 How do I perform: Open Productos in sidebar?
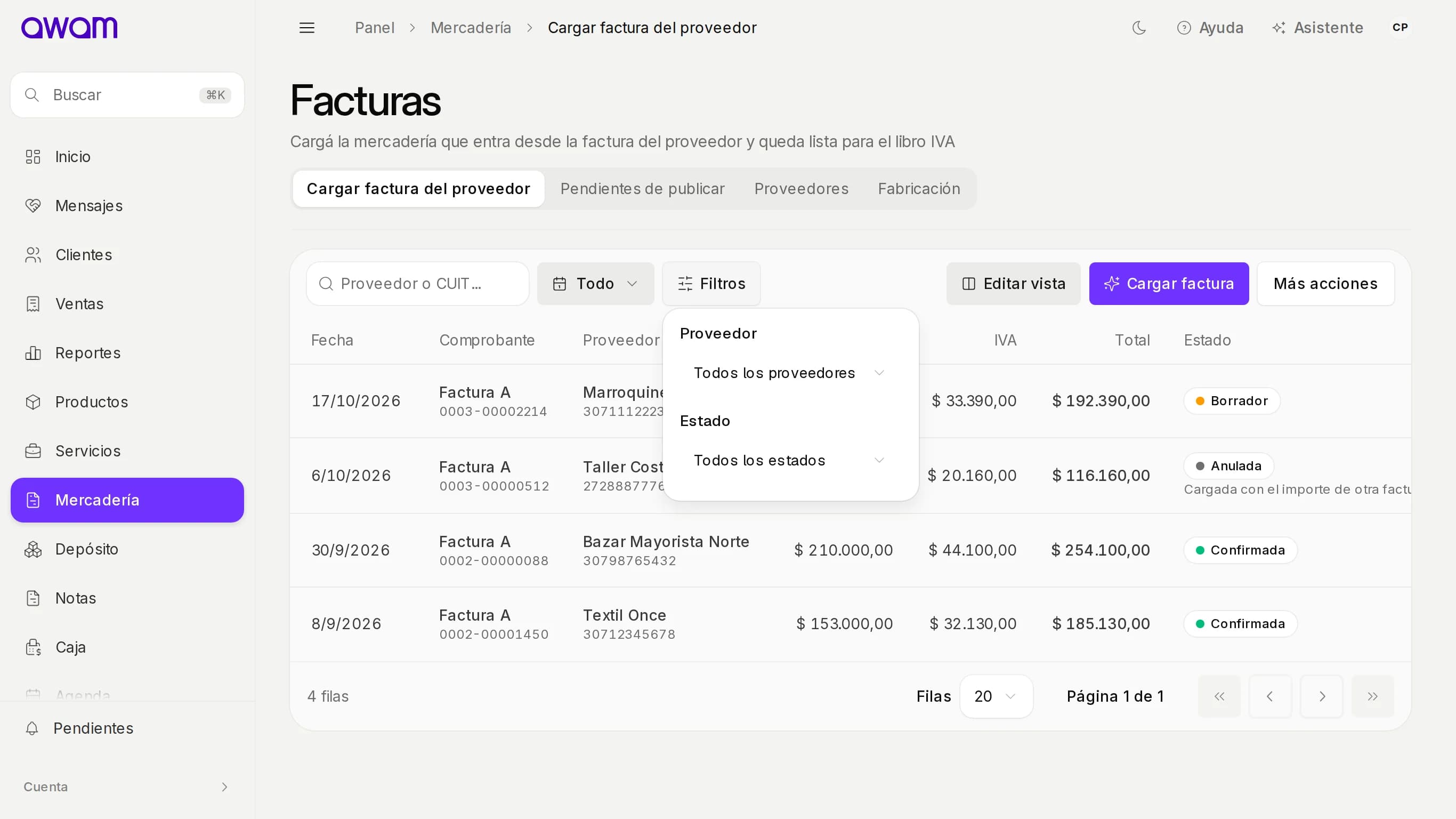(127, 402)
